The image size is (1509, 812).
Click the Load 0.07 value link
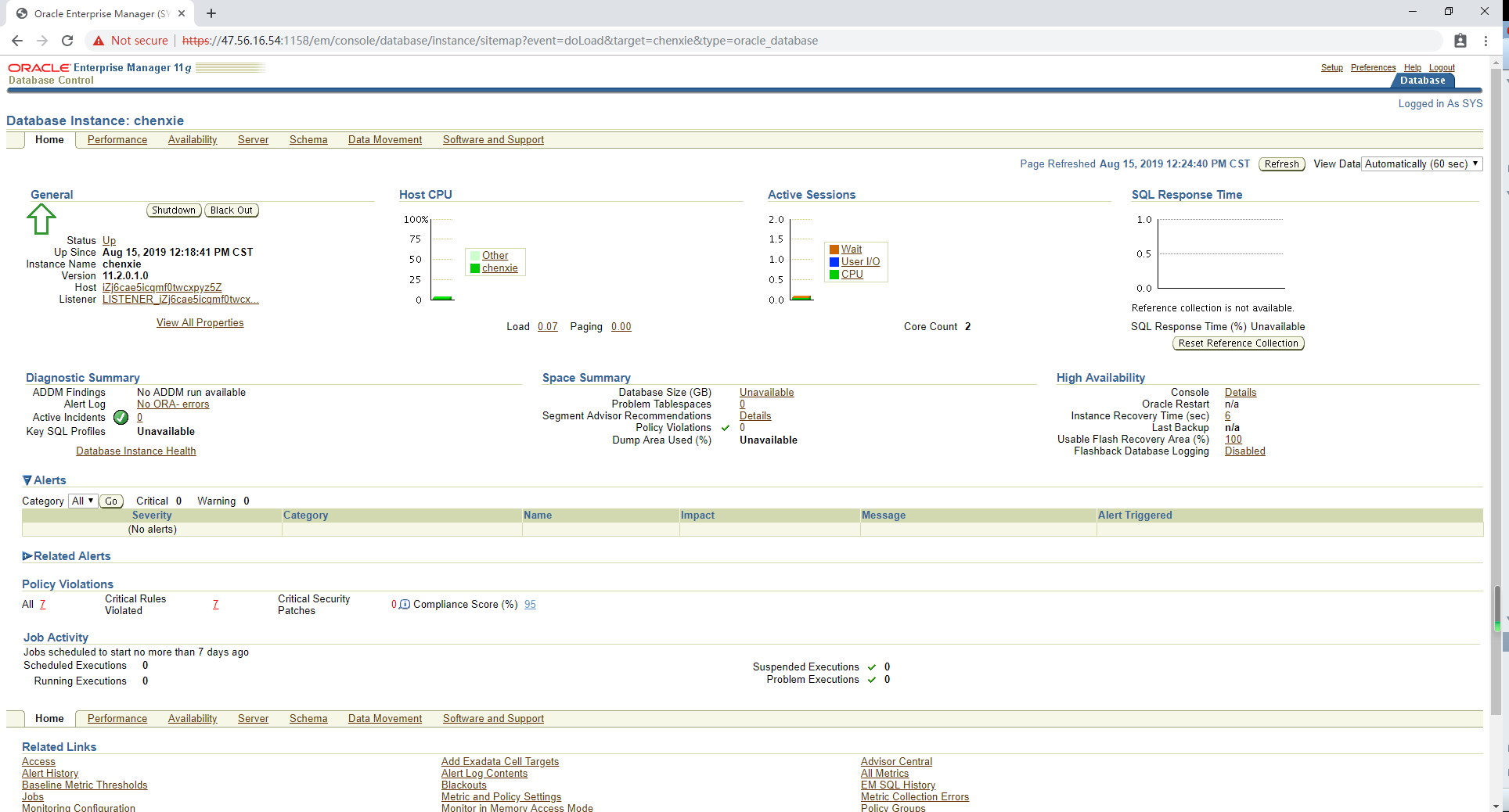[x=548, y=327]
